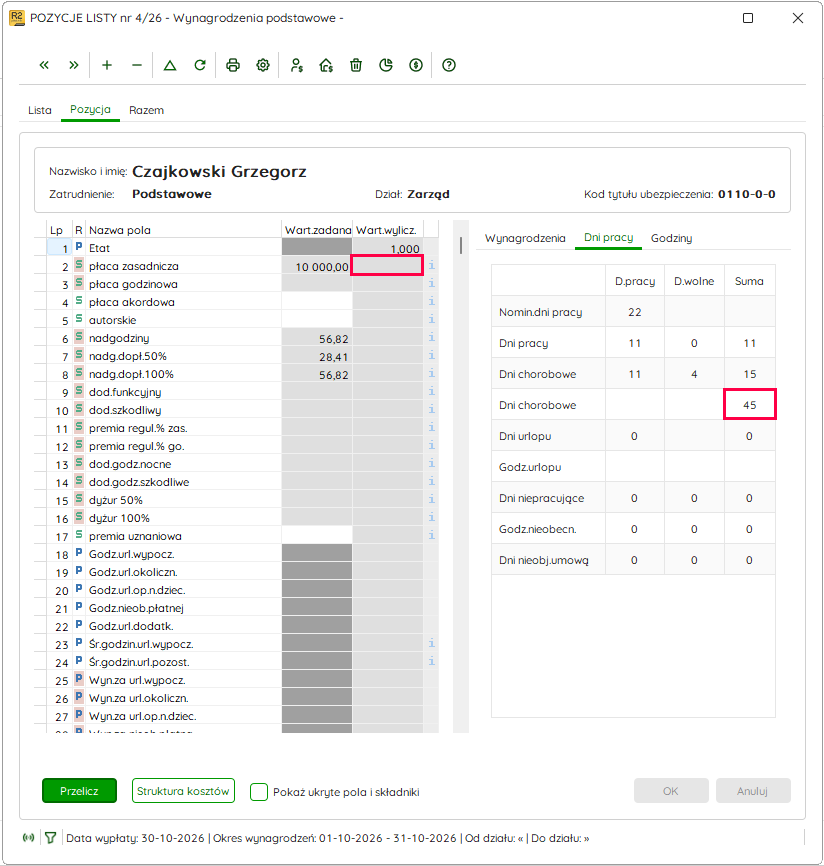Click the Wart.zadana cell for płaca akordowa
Screen dimensions: 824x866
pos(317,302)
